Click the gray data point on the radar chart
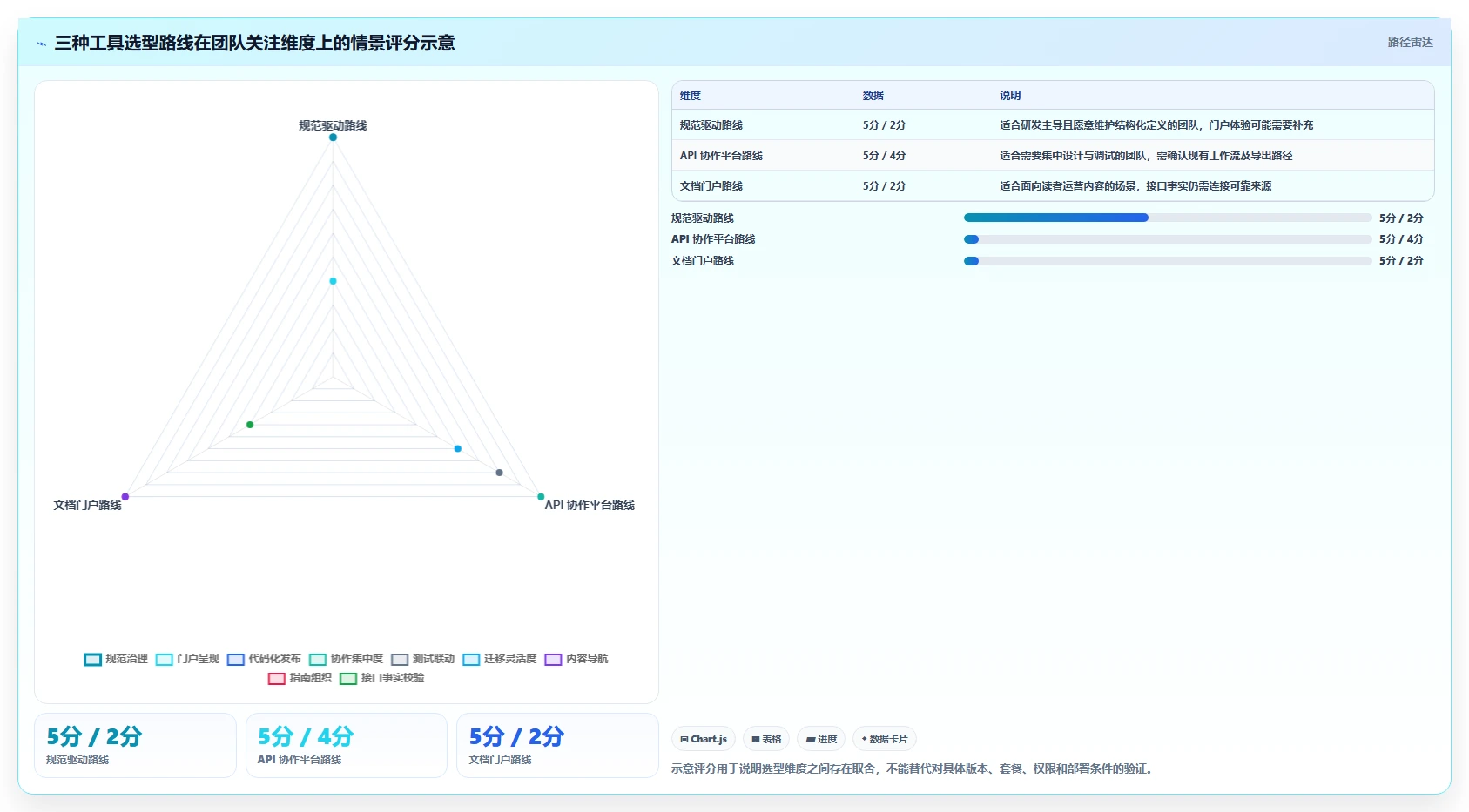Screen dimensions: 1469x812 [x=499, y=473]
